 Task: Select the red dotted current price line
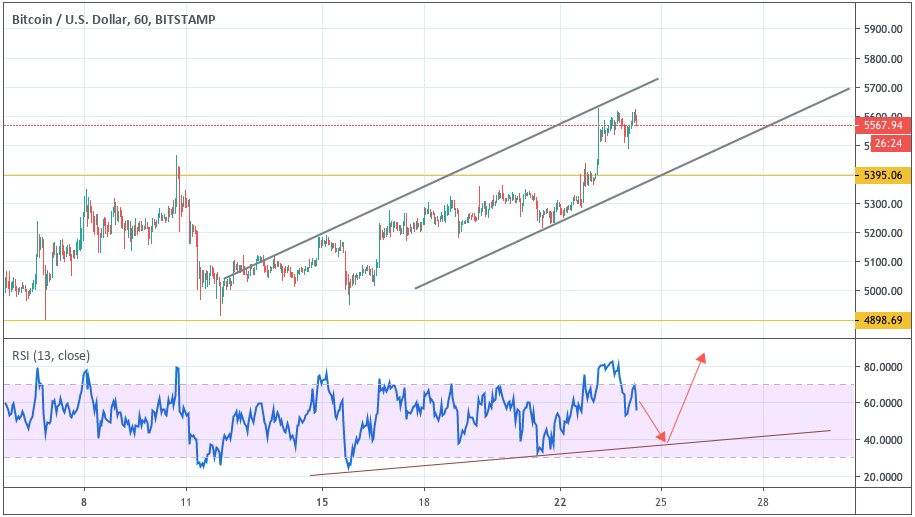(429, 125)
